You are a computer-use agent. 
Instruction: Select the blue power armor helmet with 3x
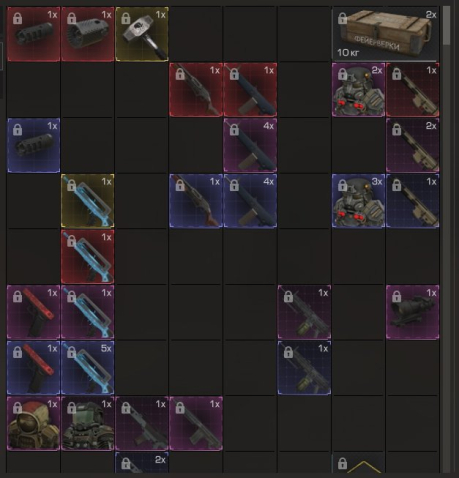point(358,201)
